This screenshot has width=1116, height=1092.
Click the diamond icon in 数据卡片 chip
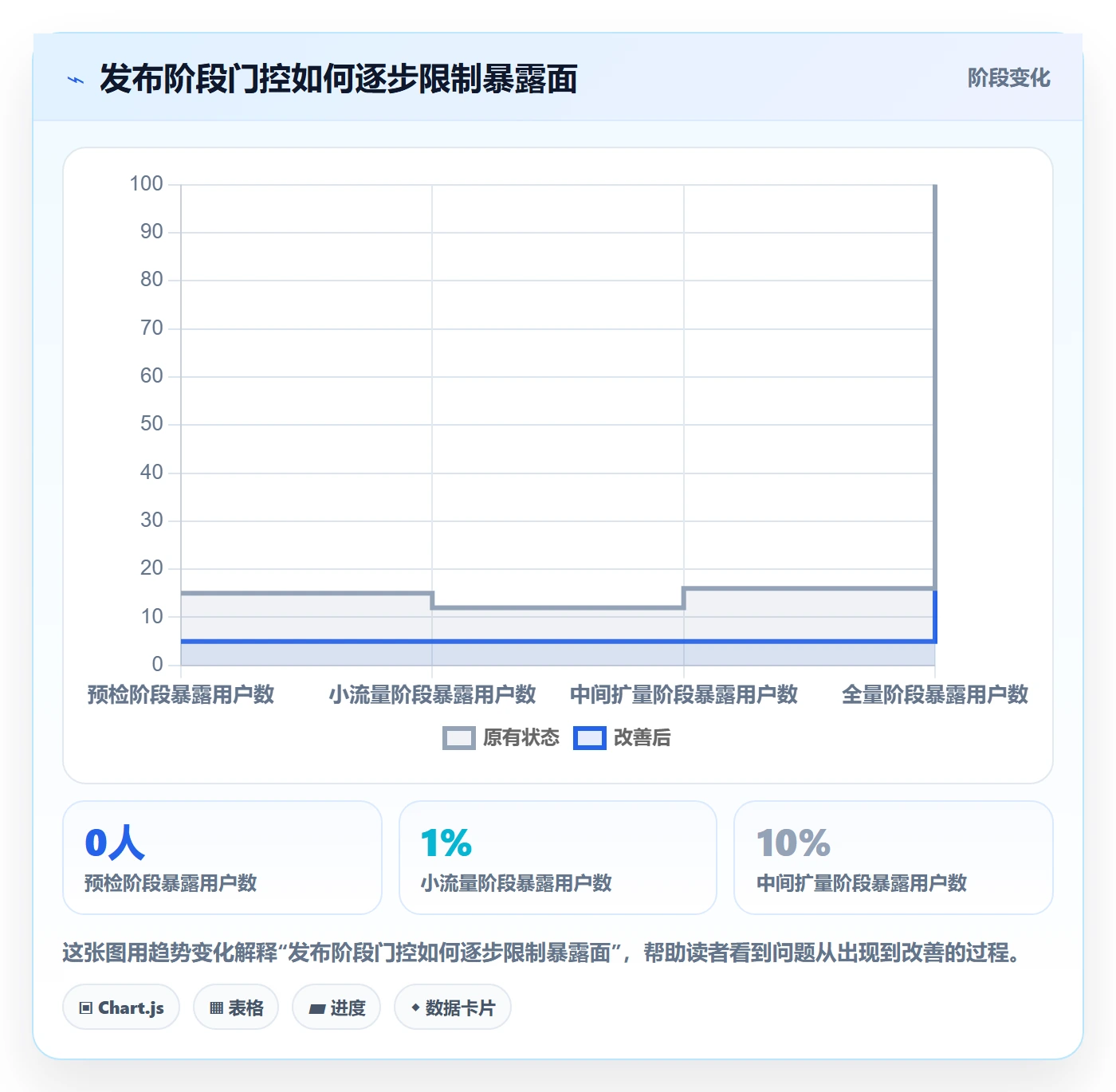pyautogui.click(x=415, y=1008)
